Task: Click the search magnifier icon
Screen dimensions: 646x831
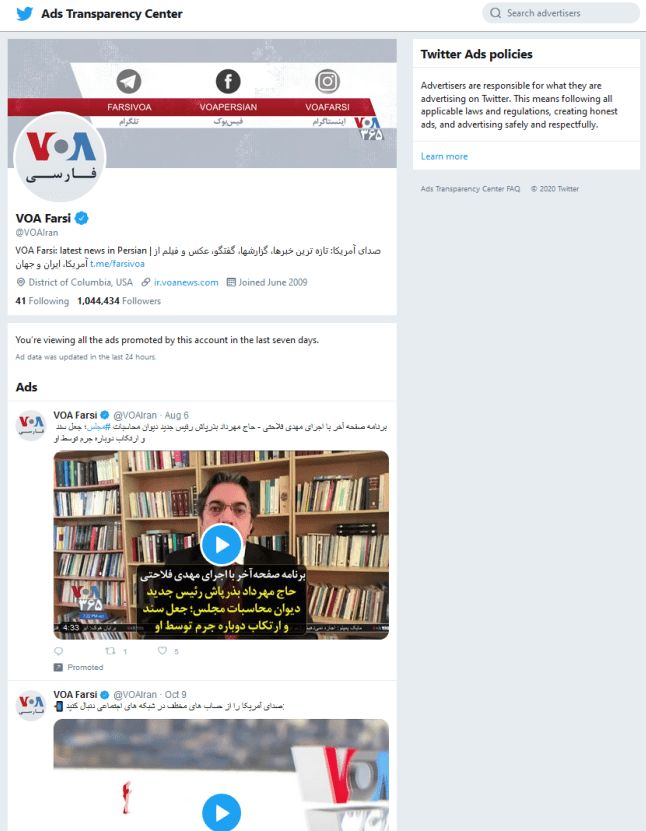Action: (495, 13)
